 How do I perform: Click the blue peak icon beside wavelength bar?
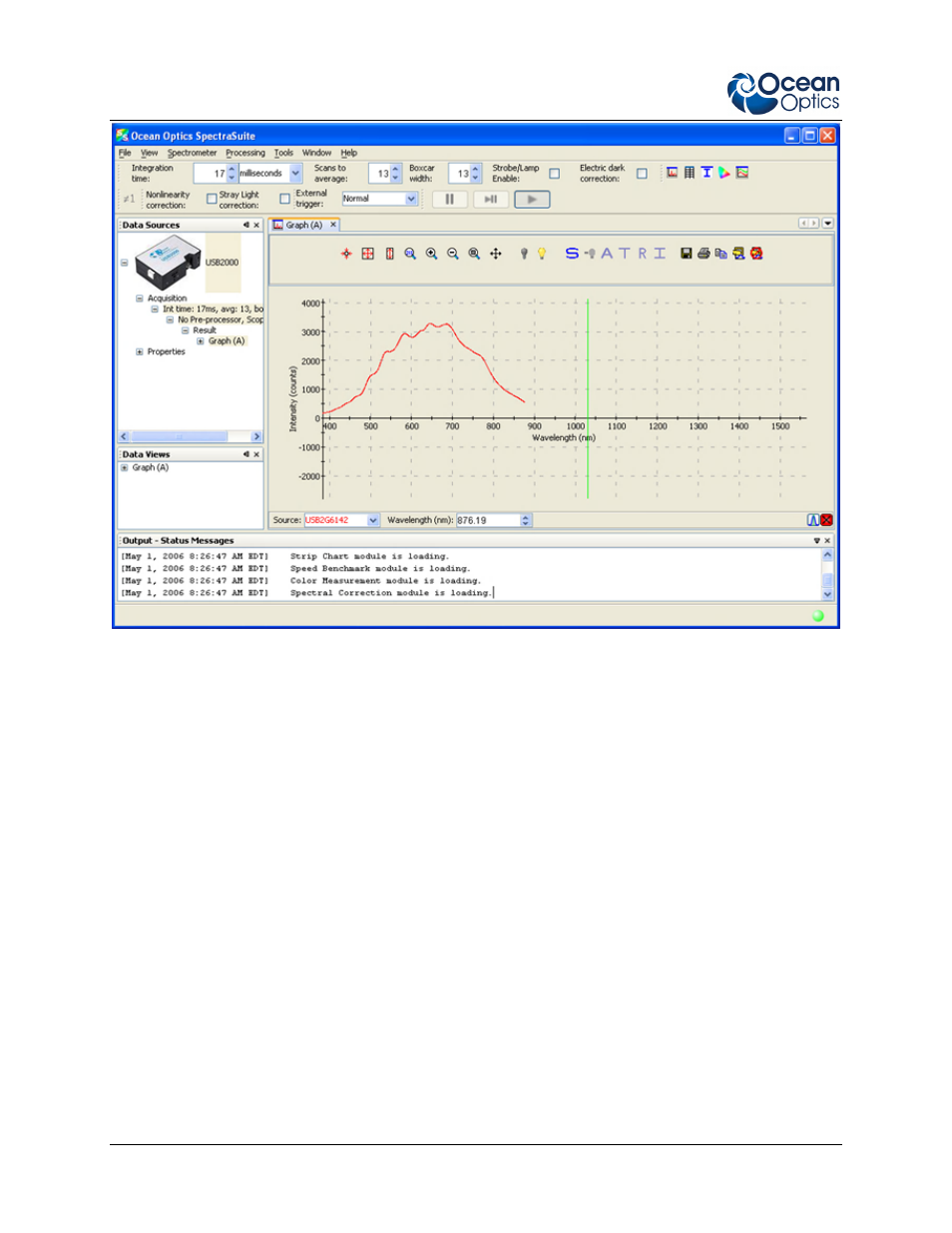(x=813, y=520)
